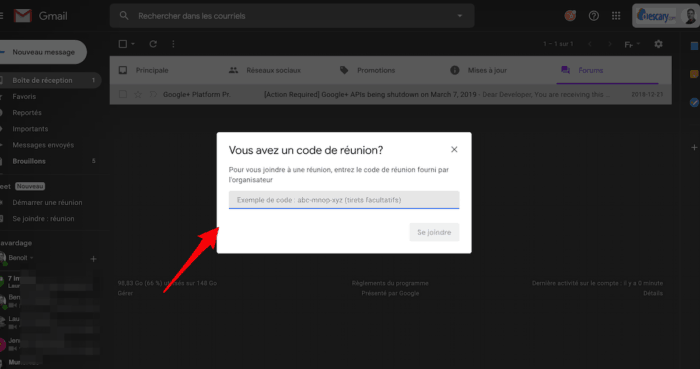The image size is (700, 369).
Task: Go to the older page arrow
Action: click(610, 44)
